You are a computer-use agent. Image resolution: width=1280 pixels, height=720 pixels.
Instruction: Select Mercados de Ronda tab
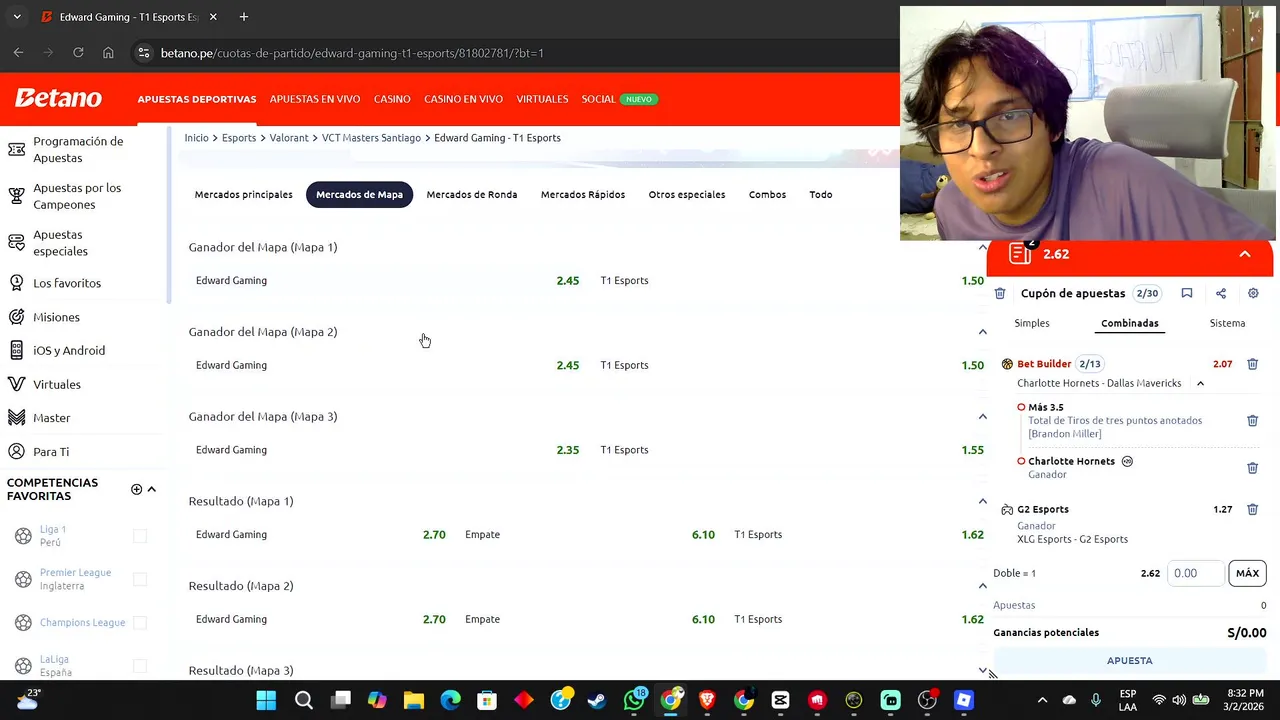(x=472, y=194)
